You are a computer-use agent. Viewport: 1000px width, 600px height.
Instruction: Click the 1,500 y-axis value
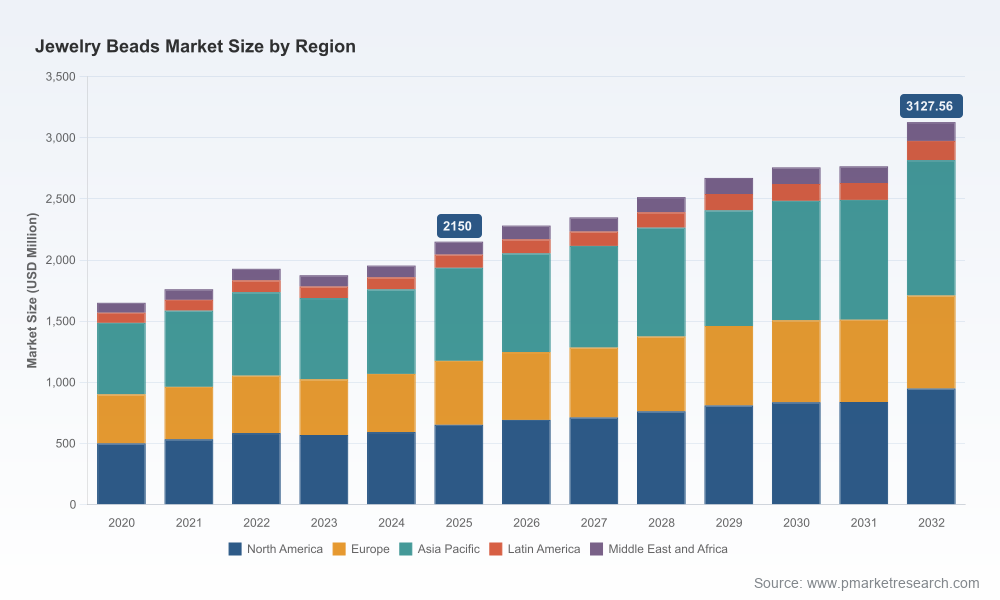pyautogui.click(x=61, y=321)
